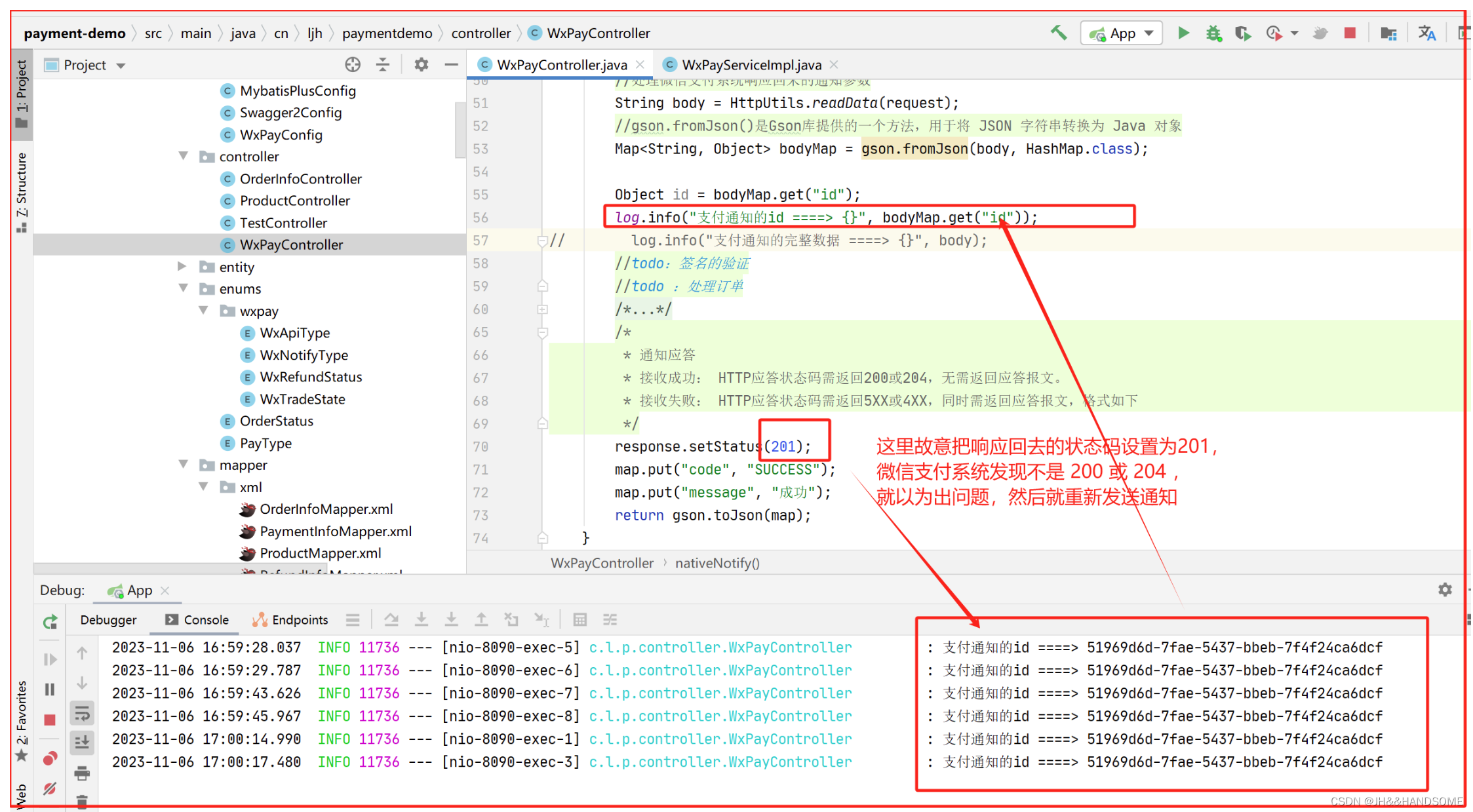Click the Rerun App icon in Debug panel
Viewport: 1473px width, 812px height.
point(50,621)
